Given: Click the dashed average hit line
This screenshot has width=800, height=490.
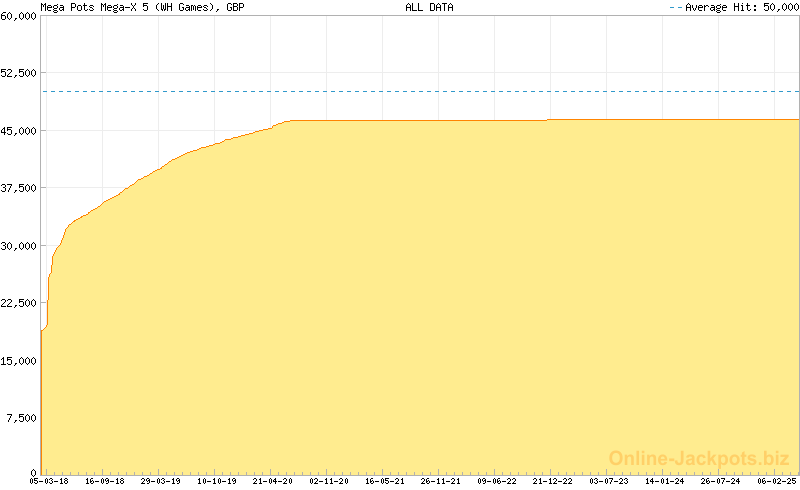Looking at the screenshot, I should (x=420, y=92).
